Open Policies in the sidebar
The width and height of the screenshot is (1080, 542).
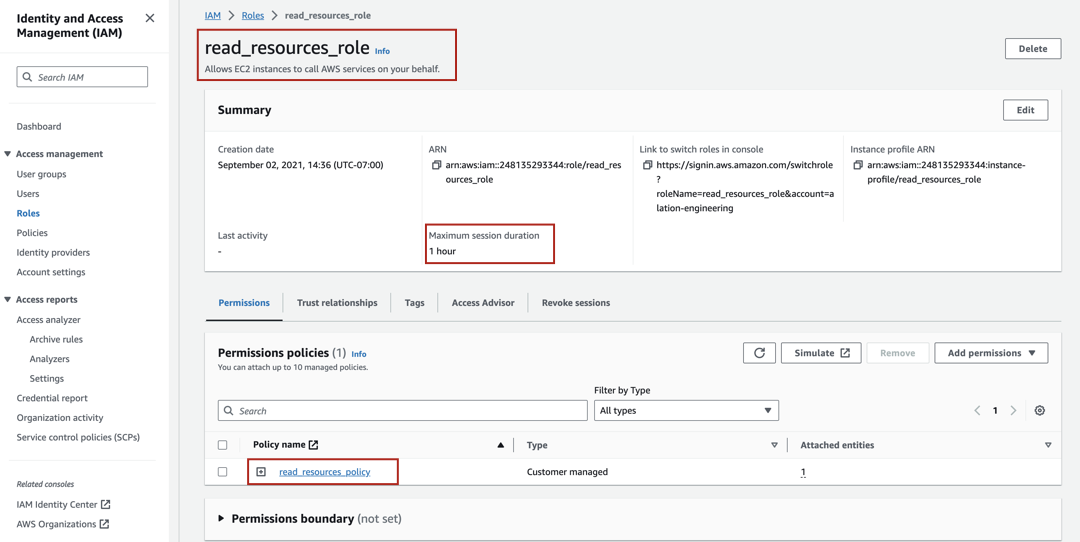(32, 233)
